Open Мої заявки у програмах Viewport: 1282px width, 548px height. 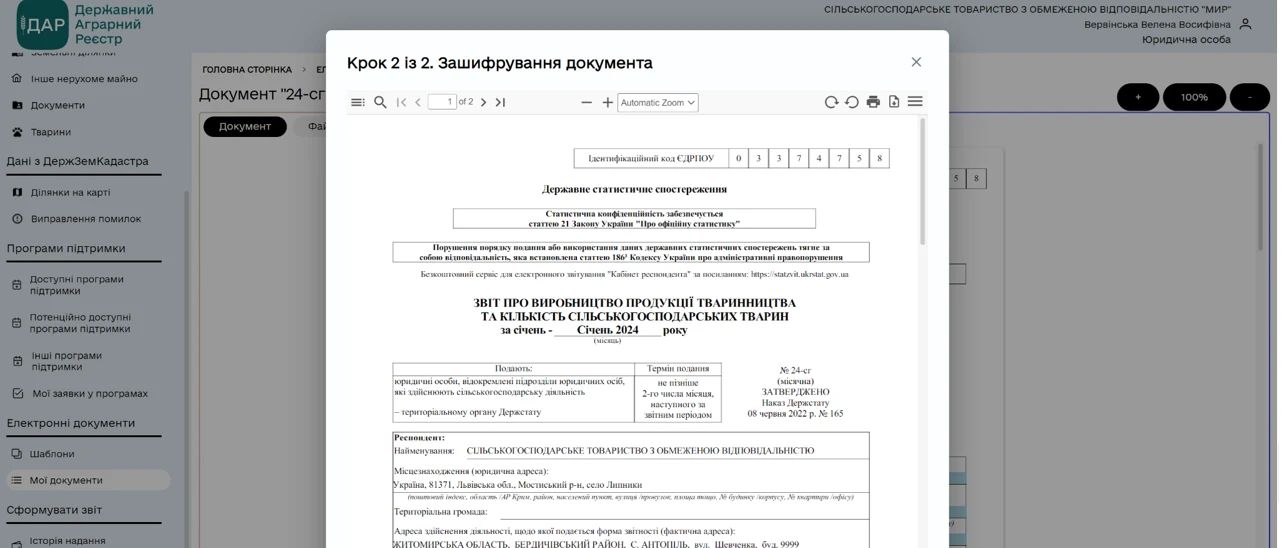pyautogui.click(x=90, y=395)
